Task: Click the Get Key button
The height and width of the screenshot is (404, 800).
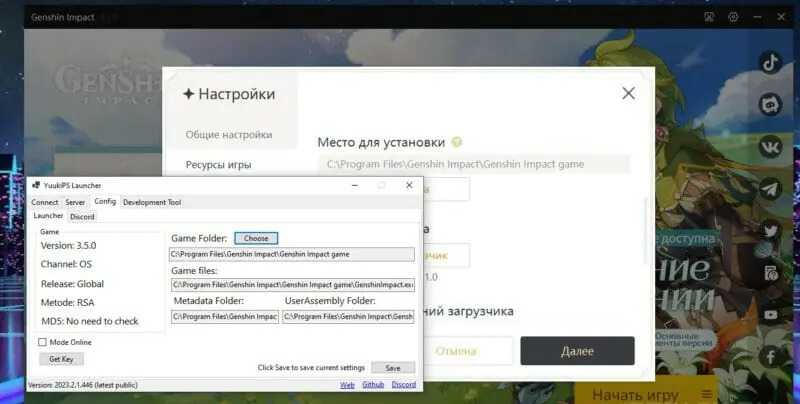Action: (x=61, y=359)
